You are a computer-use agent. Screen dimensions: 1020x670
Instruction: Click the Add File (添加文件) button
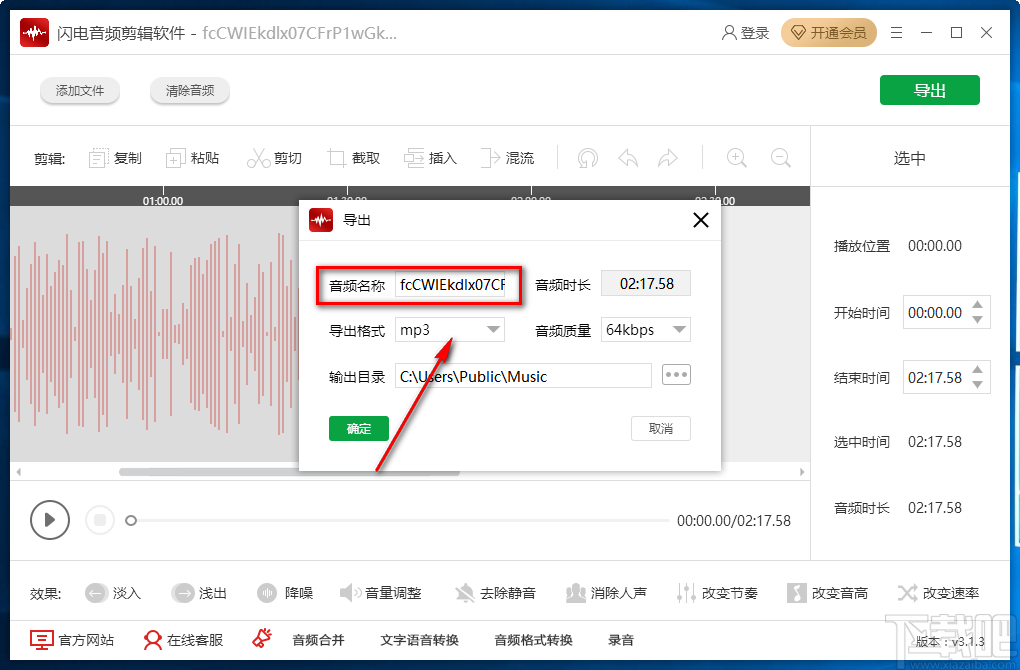[80, 90]
